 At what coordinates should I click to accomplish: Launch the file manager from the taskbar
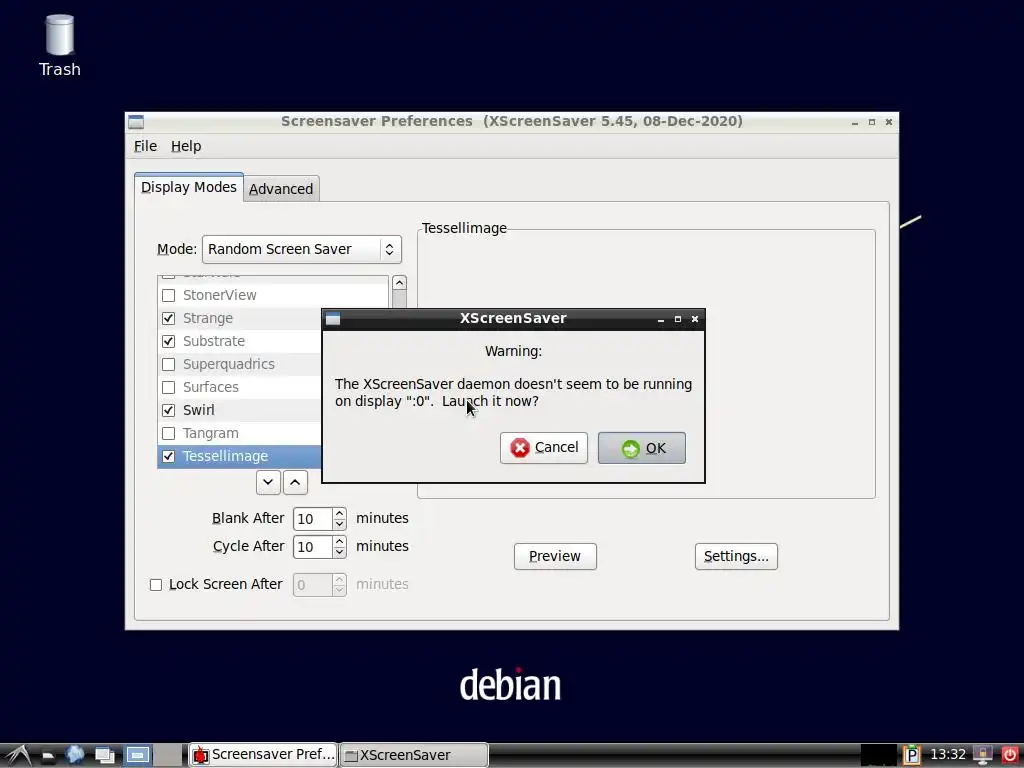48,756
